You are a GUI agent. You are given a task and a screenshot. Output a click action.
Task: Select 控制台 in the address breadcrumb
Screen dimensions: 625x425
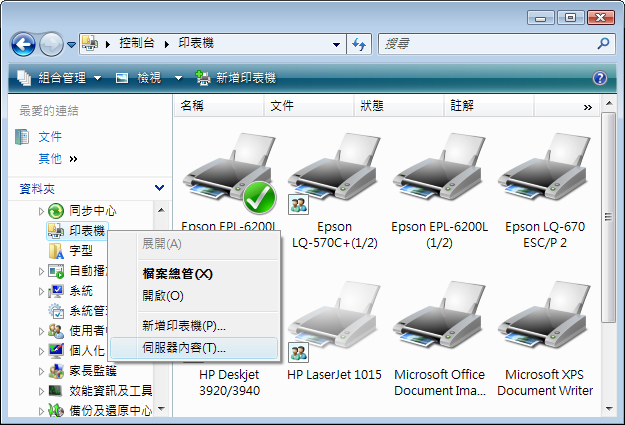tap(137, 43)
